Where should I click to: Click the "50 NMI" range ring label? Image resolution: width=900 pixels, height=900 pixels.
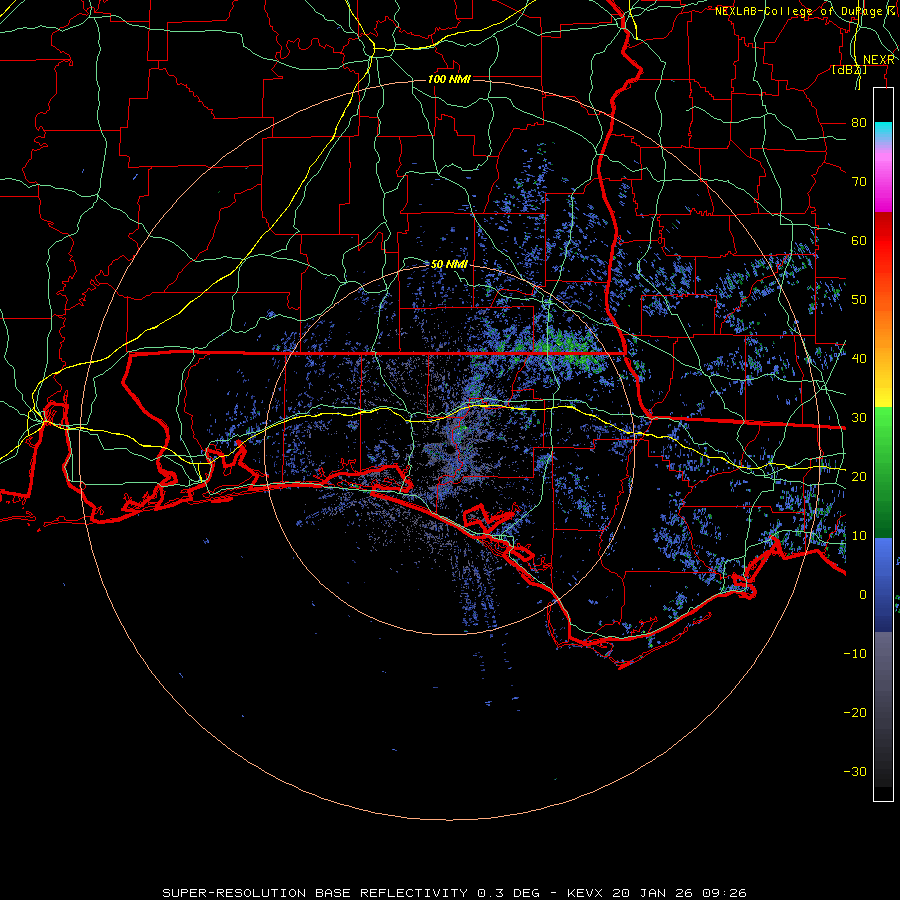pyautogui.click(x=449, y=264)
